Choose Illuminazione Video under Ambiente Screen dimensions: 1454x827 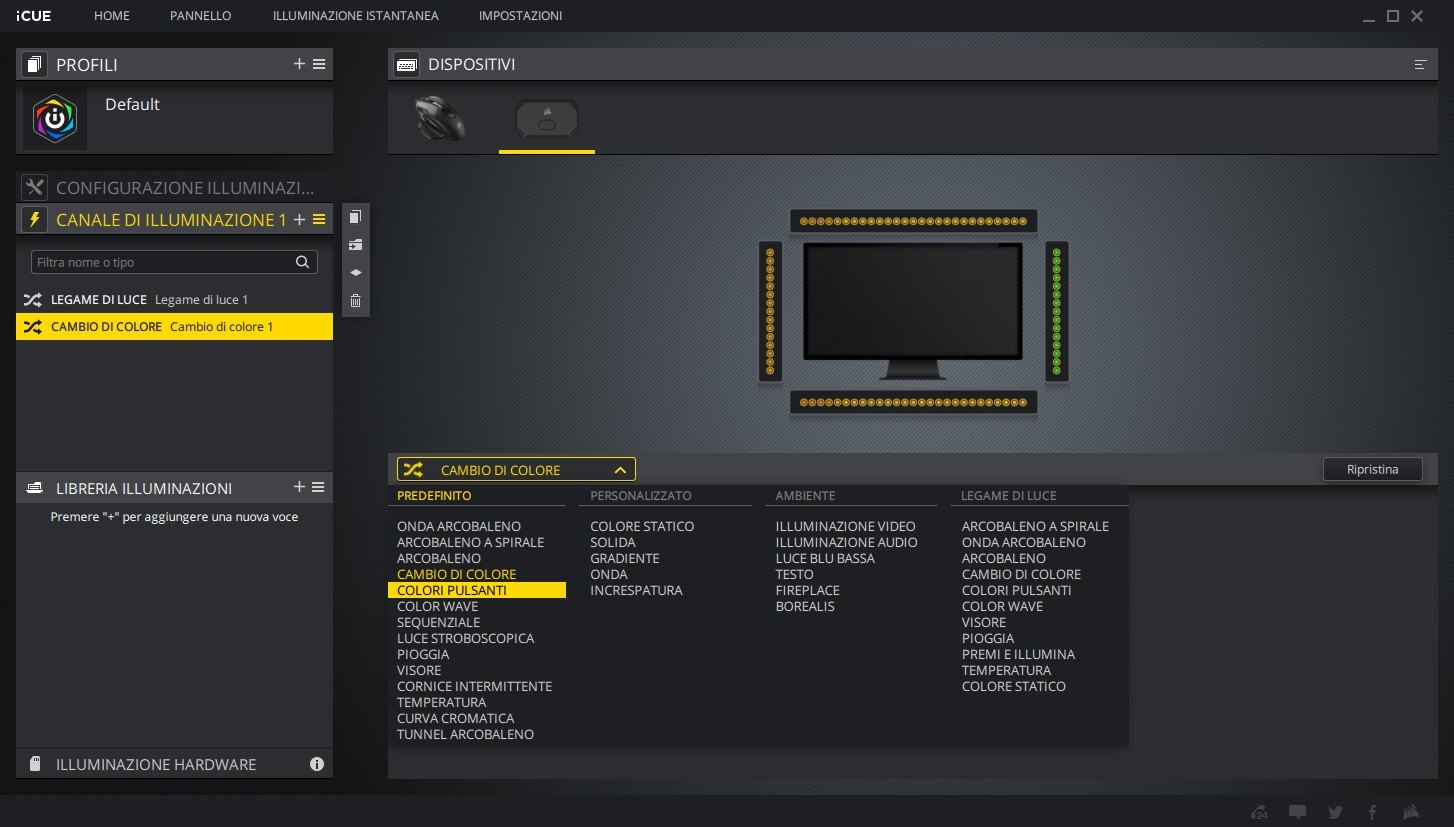(845, 526)
